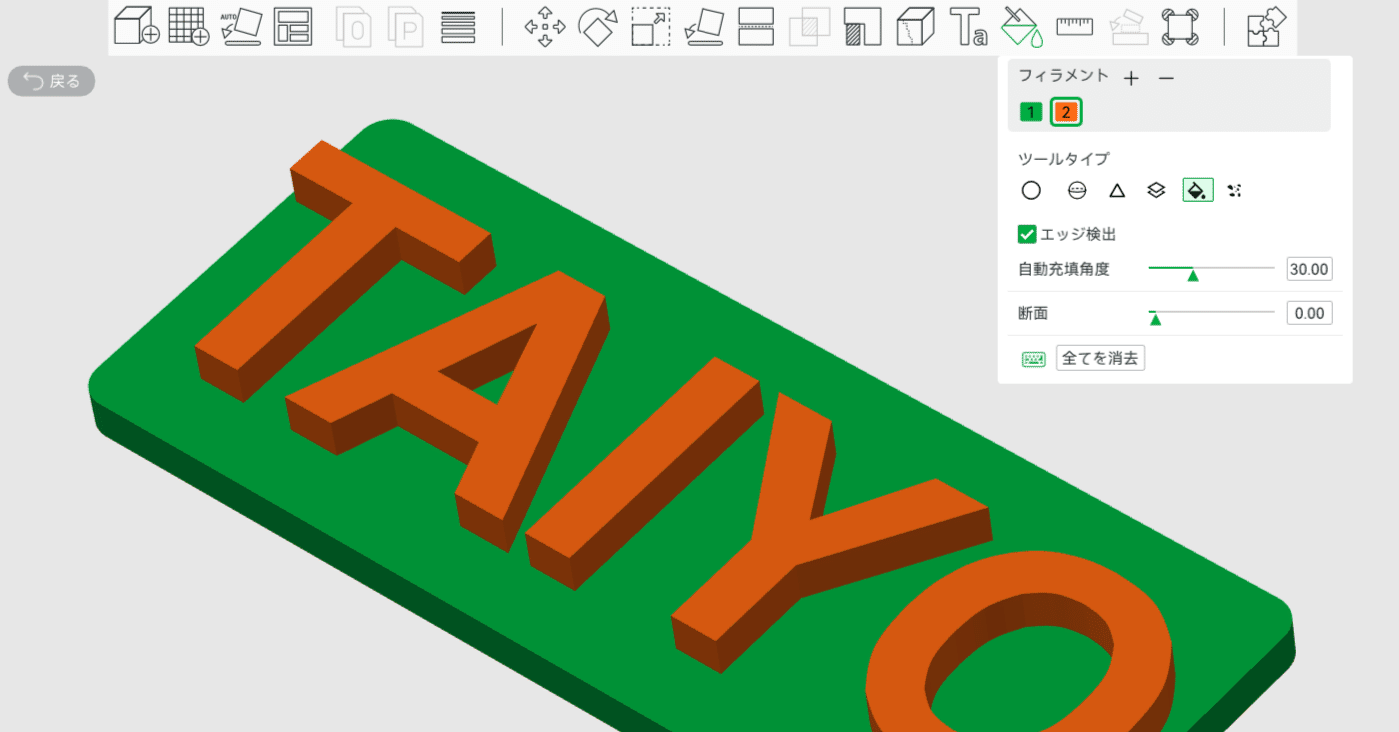Image resolution: width=1399 pixels, height=732 pixels.
Task: Click the 断面 label
Action: pos(1033,313)
